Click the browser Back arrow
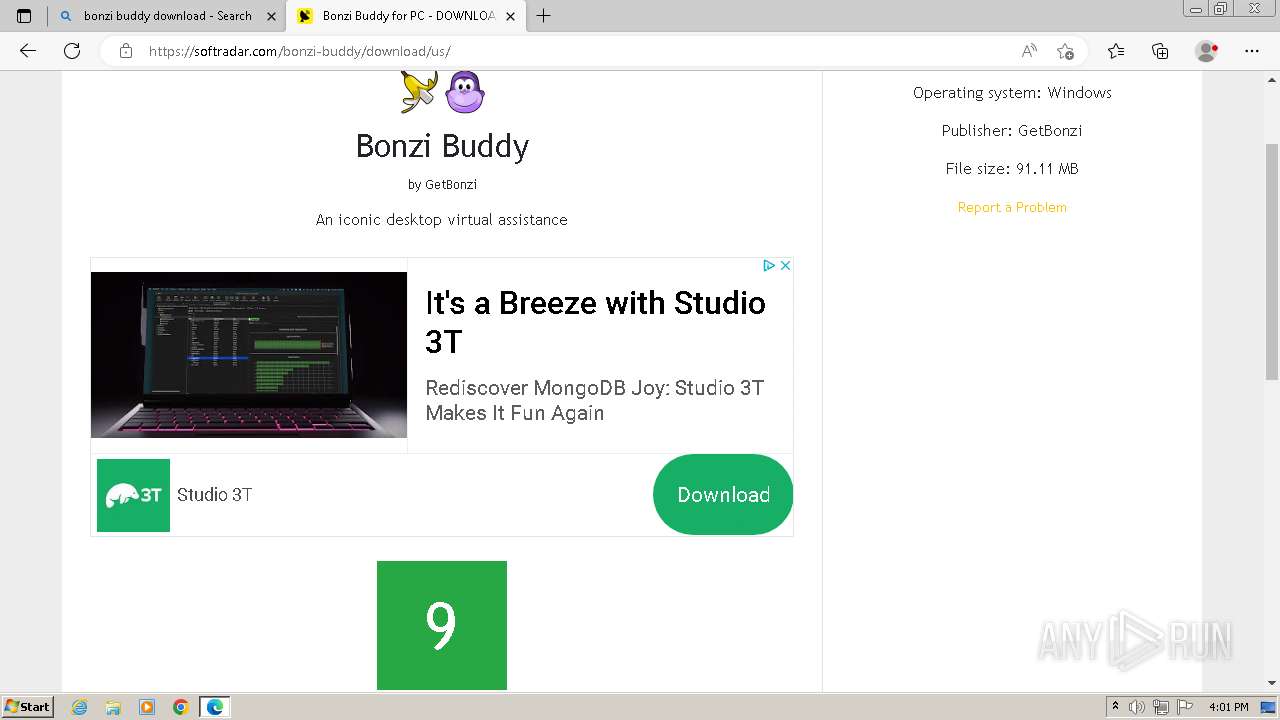 28,51
